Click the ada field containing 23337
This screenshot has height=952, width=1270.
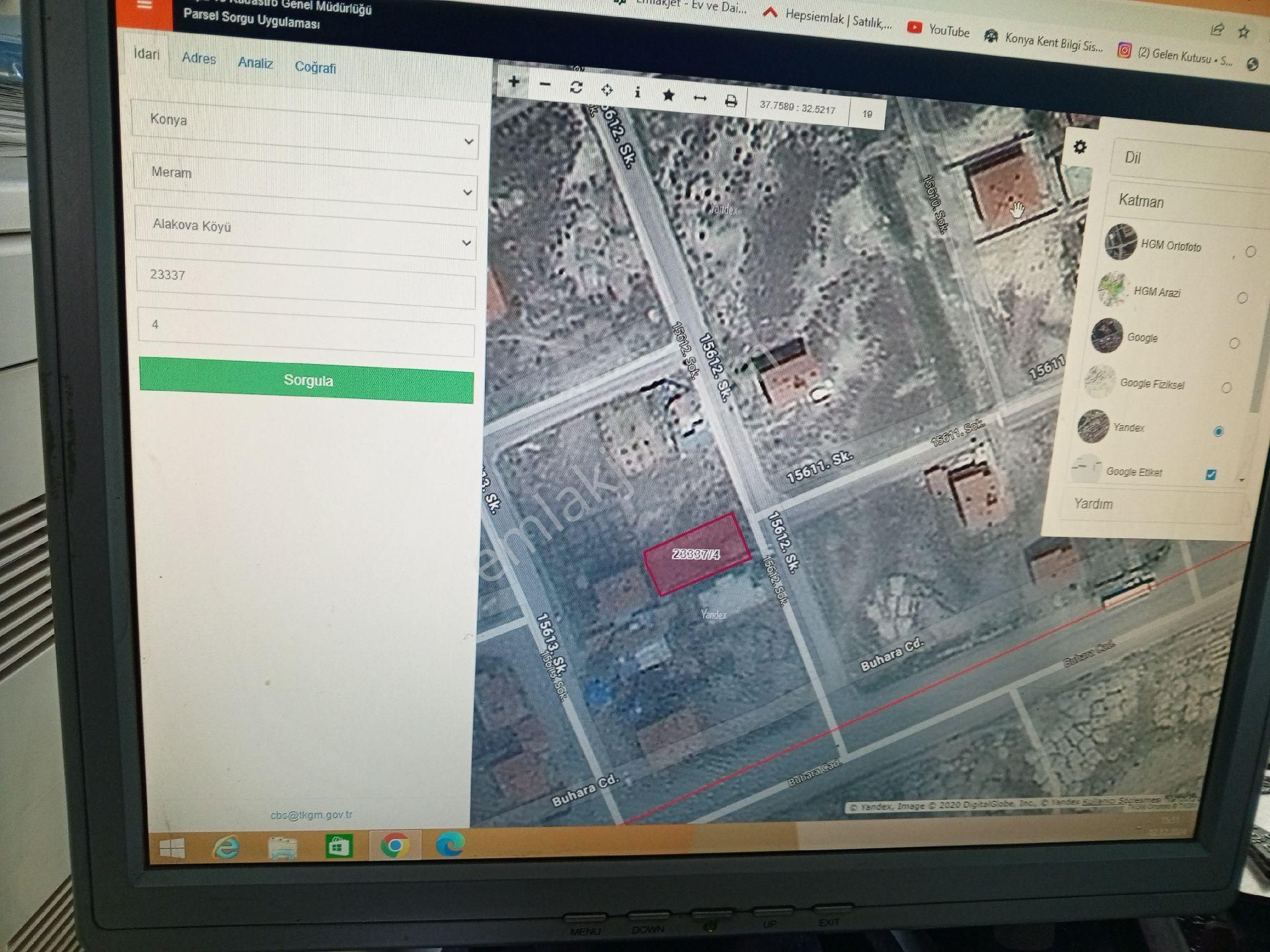[306, 282]
